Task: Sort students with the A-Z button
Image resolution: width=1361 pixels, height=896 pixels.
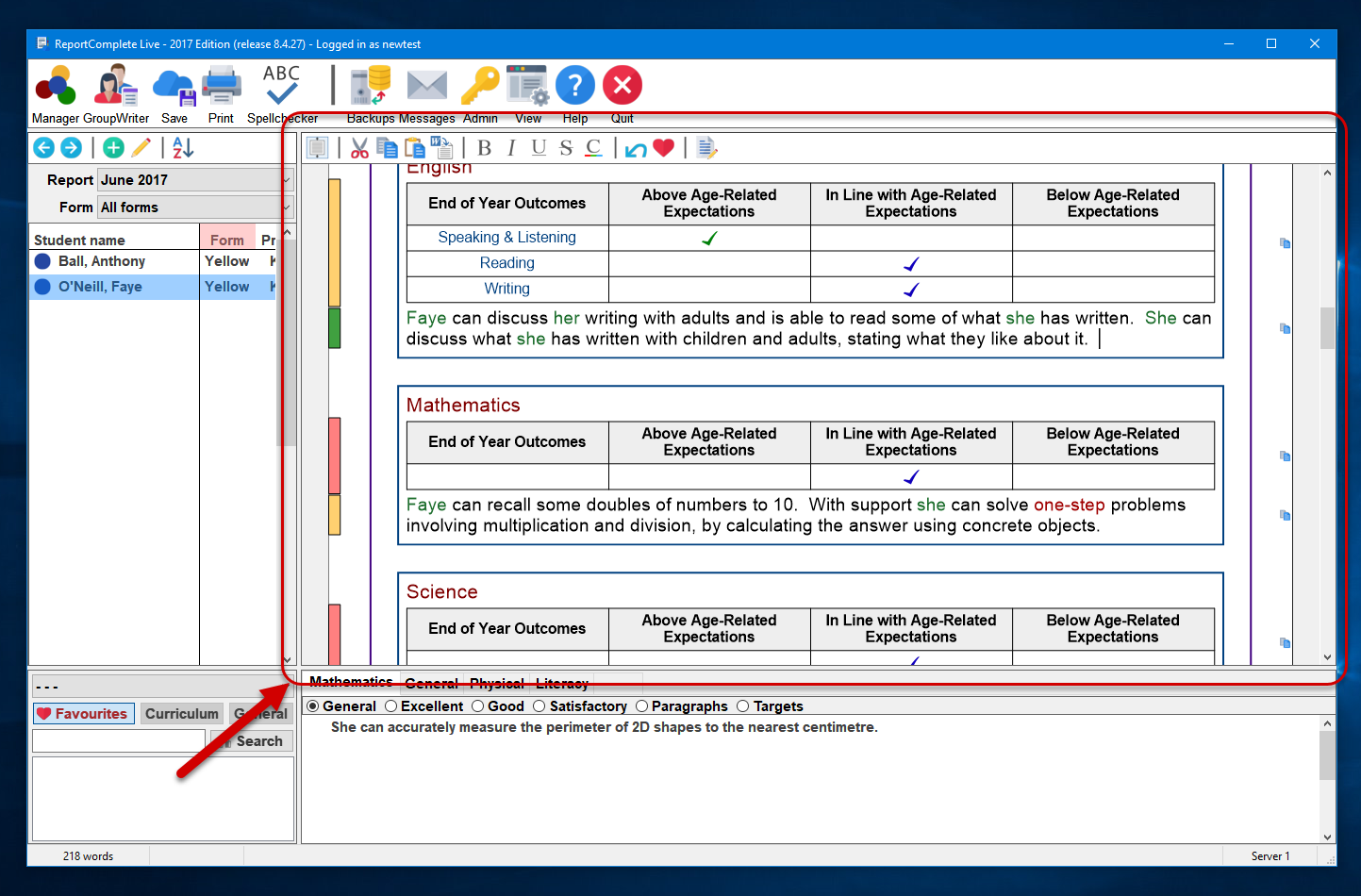Action: point(183,148)
